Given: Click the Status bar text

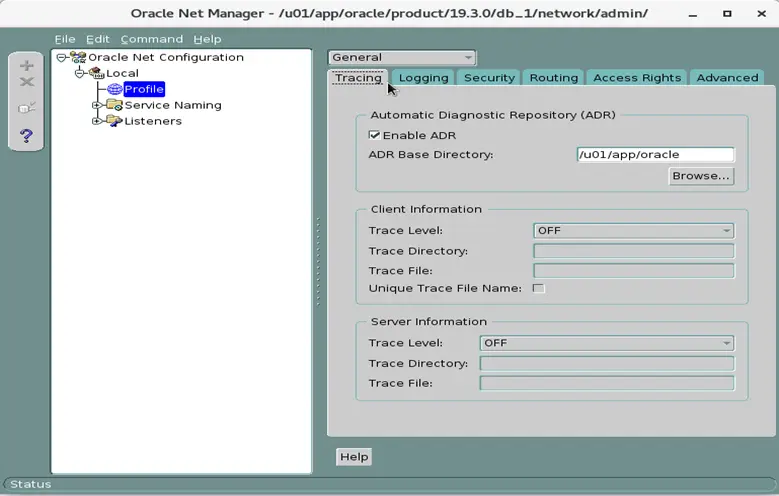Looking at the screenshot, I should (30, 484).
